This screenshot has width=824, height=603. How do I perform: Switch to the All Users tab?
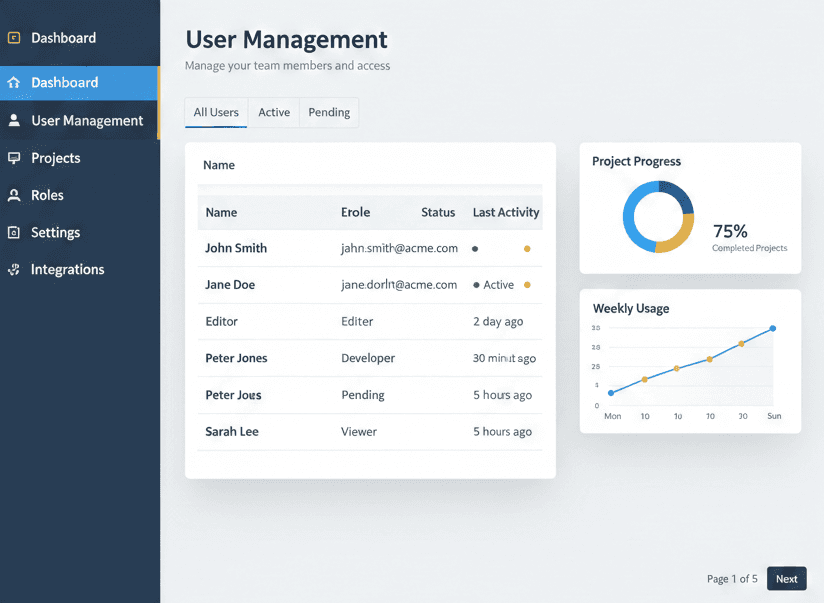pyautogui.click(x=216, y=112)
